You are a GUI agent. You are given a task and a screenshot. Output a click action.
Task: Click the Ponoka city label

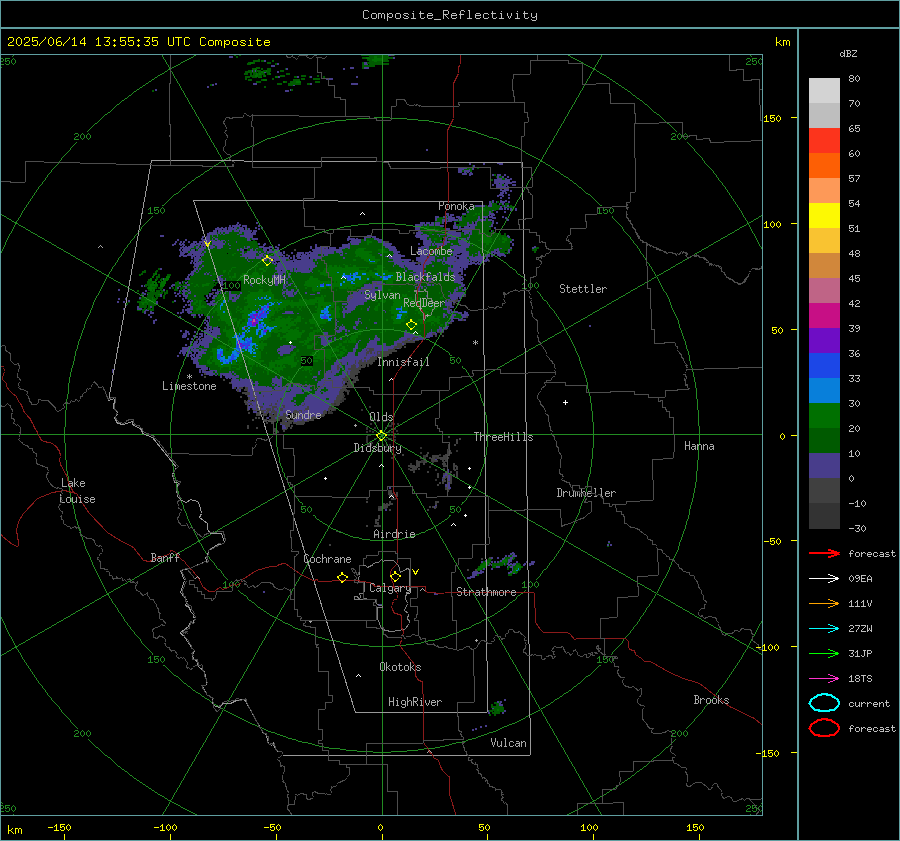coord(456,206)
